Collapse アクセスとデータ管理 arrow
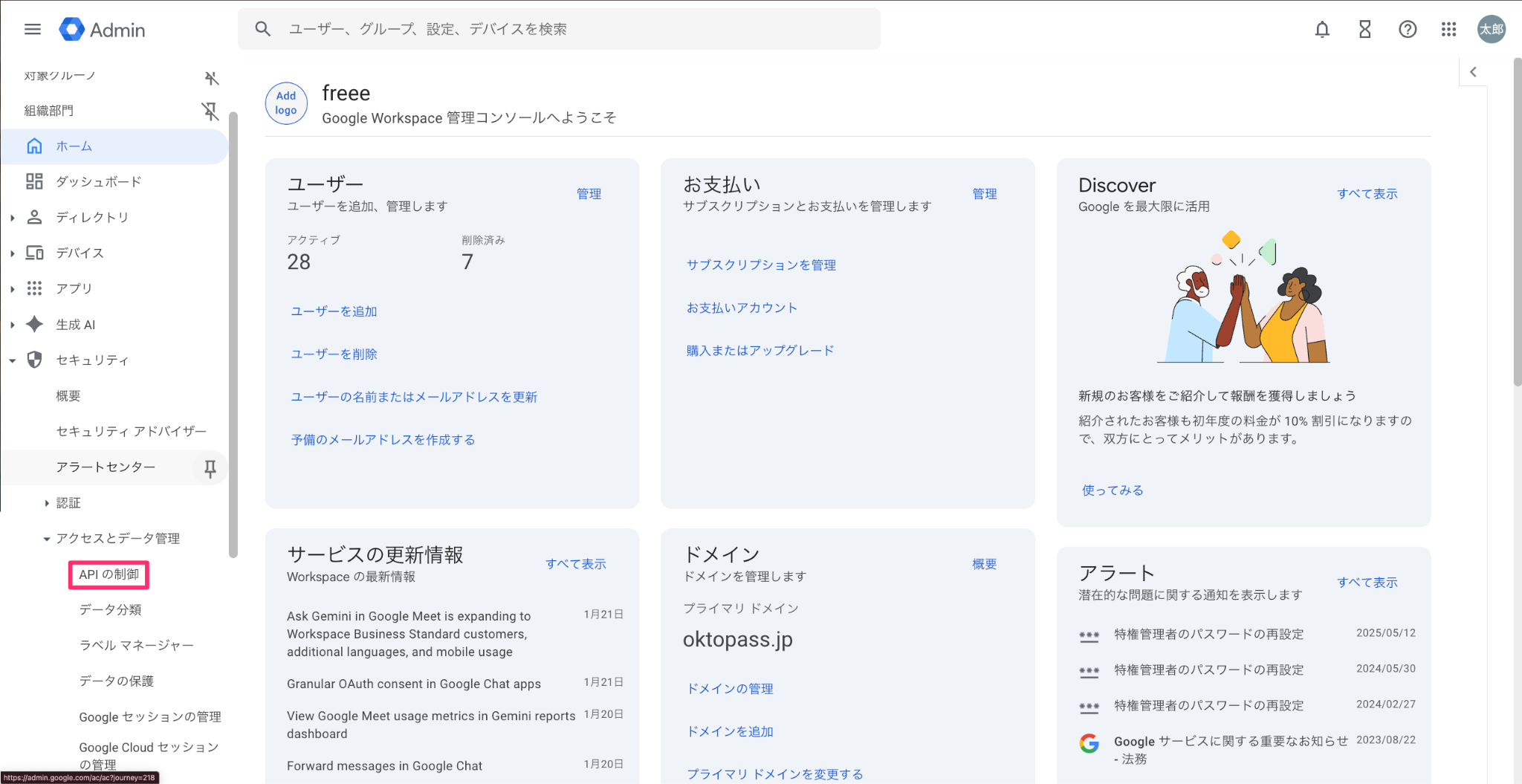The height and width of the screenshot is (784, 1522). [x=47, y=539]
